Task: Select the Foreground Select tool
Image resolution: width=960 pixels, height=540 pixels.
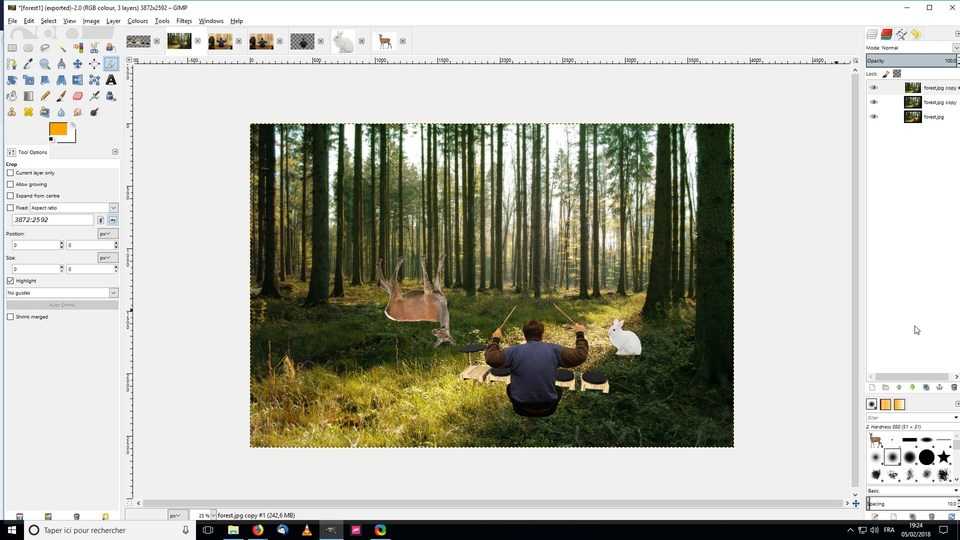Action: (111, 48)
